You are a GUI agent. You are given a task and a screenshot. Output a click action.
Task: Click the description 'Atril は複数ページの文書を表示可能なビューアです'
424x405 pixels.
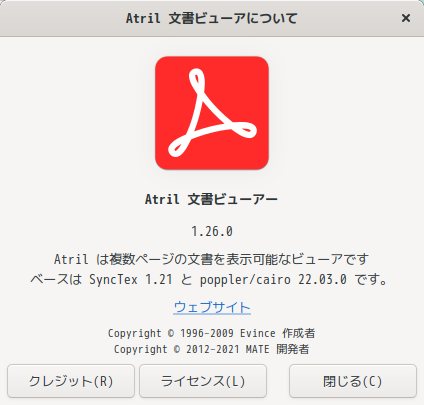[212, 259]
